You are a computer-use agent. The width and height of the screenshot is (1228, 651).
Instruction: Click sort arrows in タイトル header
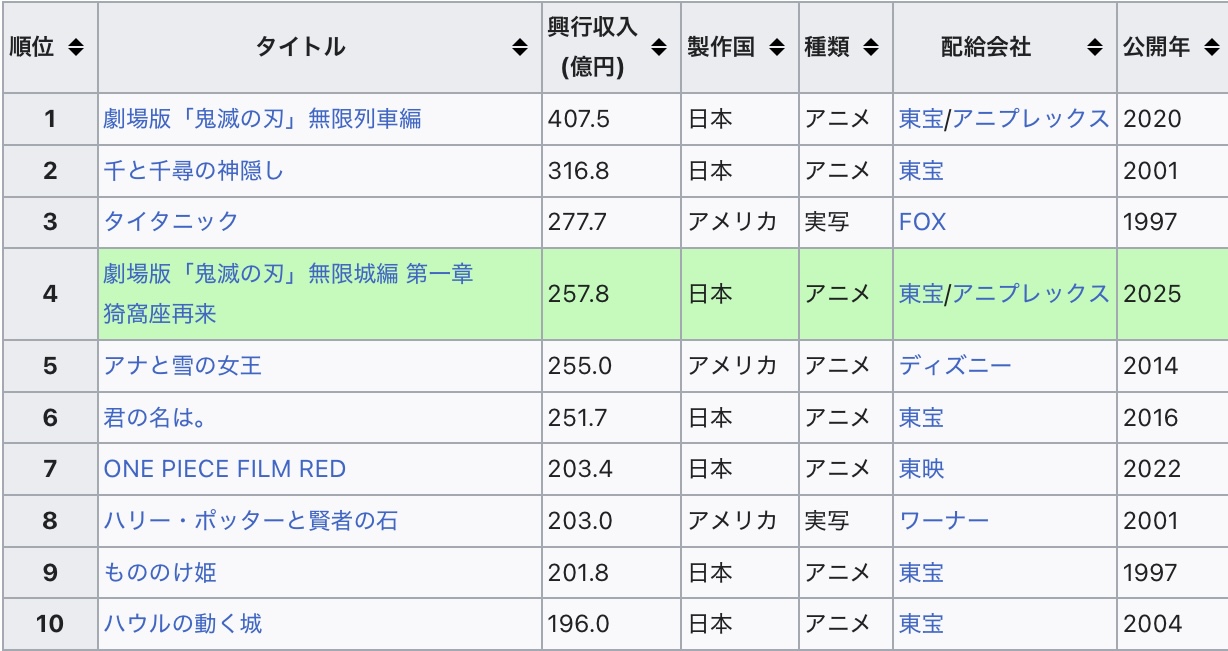520,47
